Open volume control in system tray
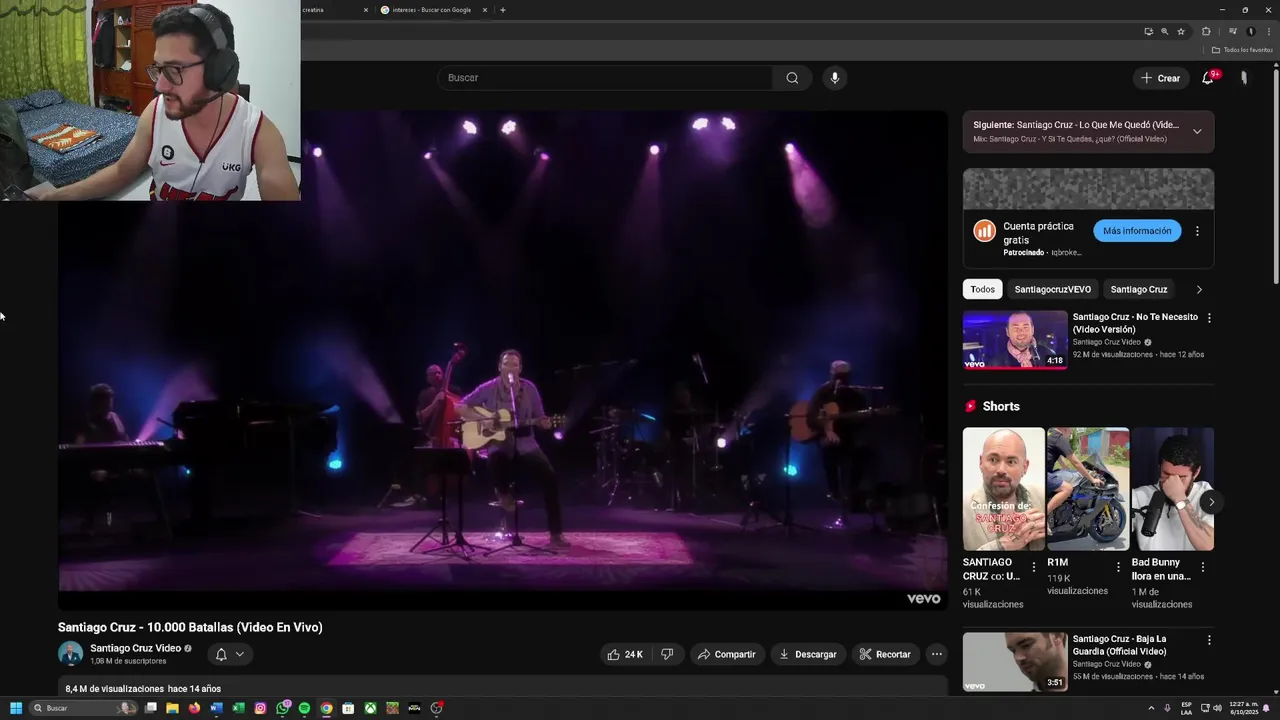The width and height of the screenshot is (1280, 720). point(1217,708)
